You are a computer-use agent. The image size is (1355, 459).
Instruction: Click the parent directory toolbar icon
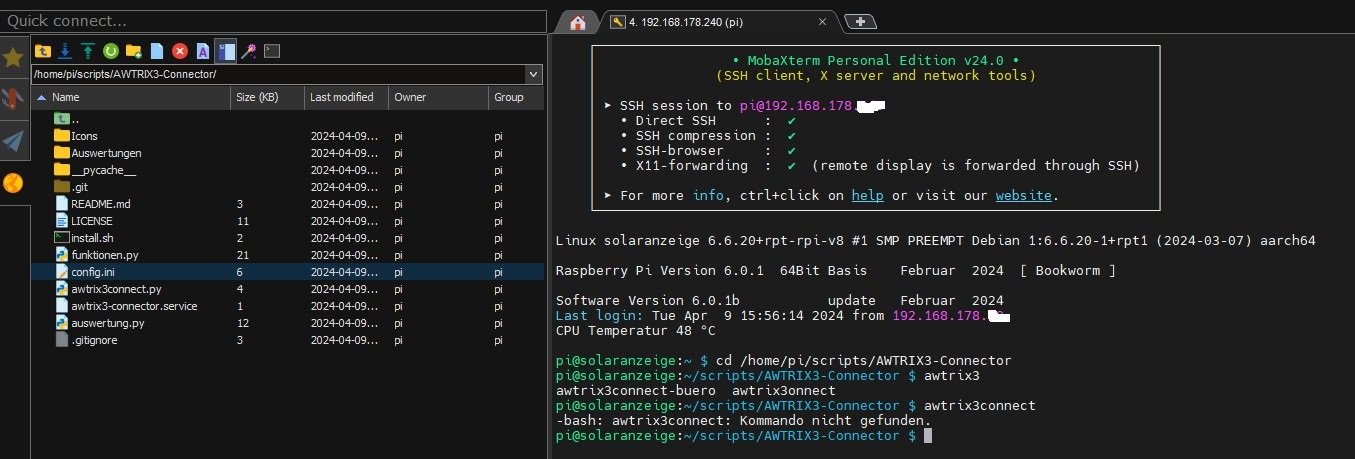[x=42, y=50]
